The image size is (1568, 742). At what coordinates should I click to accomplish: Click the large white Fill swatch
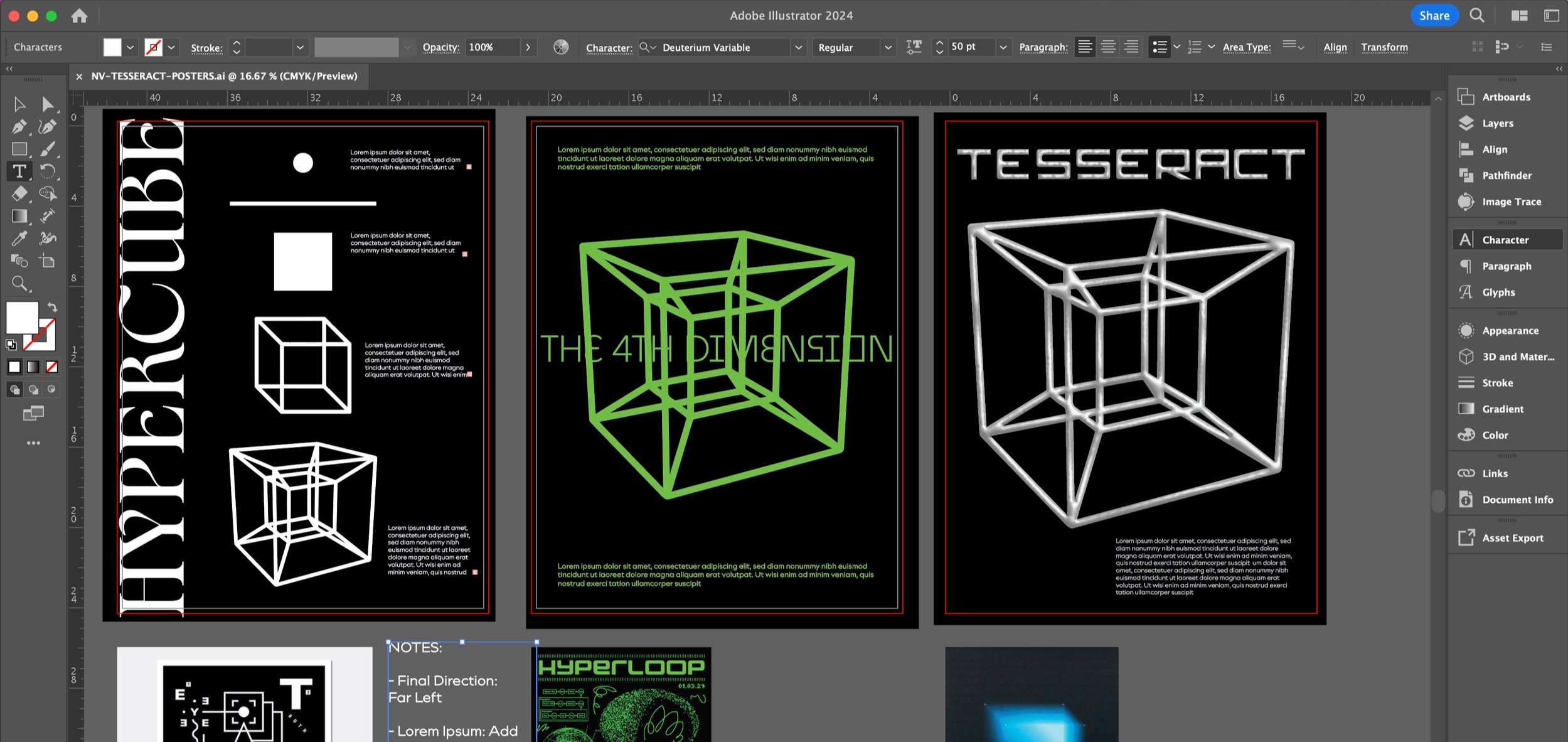[x=22, y=318]
